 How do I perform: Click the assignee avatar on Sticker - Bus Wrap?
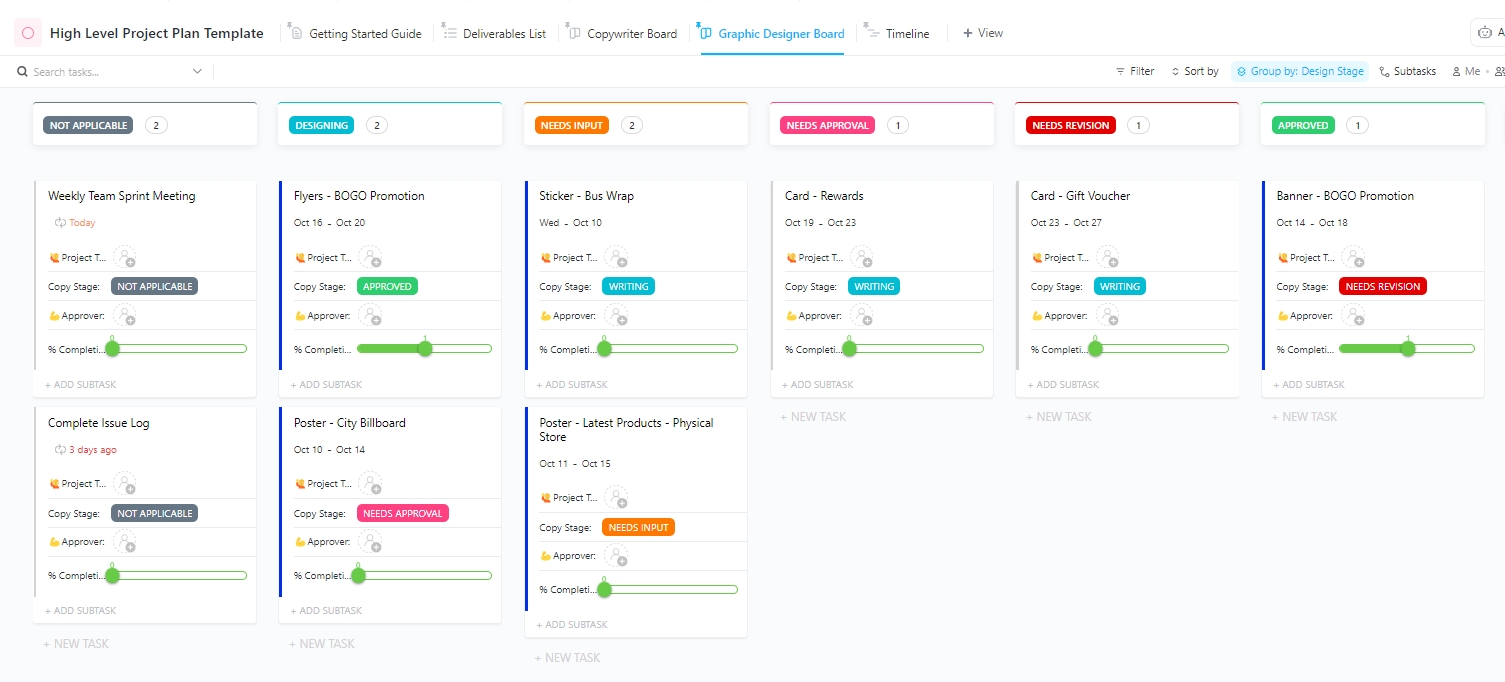[x=616, y=256]
